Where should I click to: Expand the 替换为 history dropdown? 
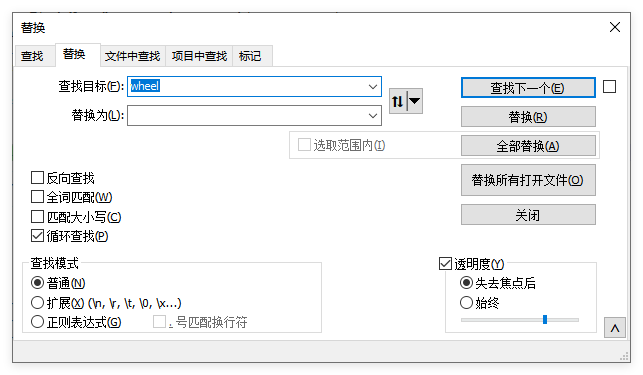pyautogui.click(x=373, y=116)
